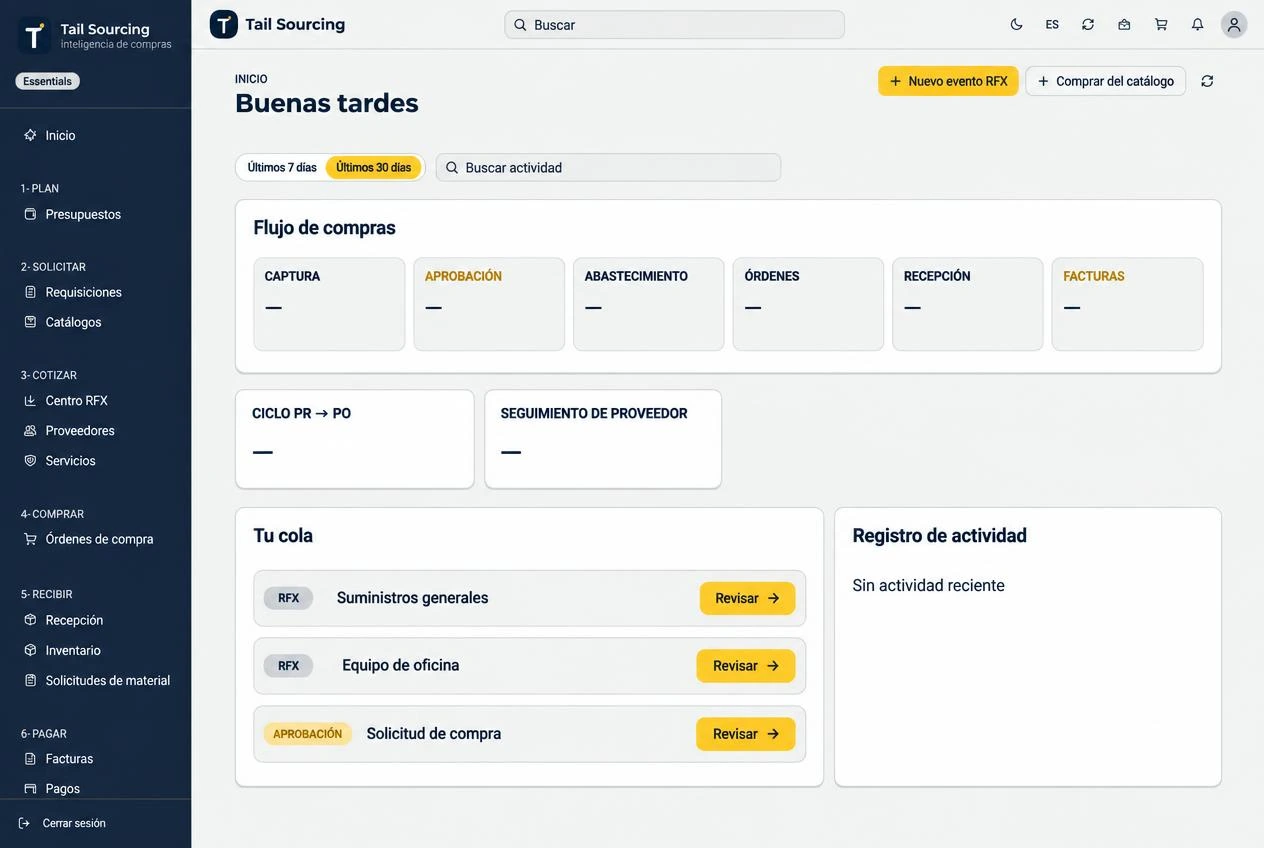Open the user profile avatar
This screenshot has width=1264, height=848.
[1234, 25]
